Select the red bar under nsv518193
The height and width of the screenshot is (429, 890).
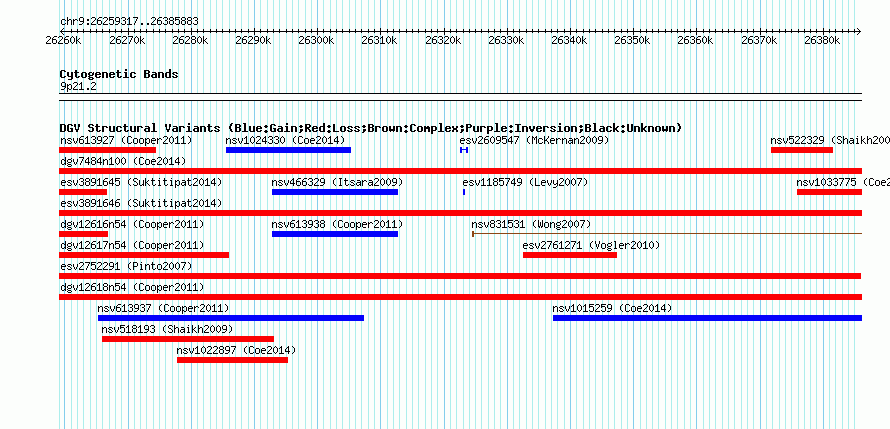coord(188,339)
